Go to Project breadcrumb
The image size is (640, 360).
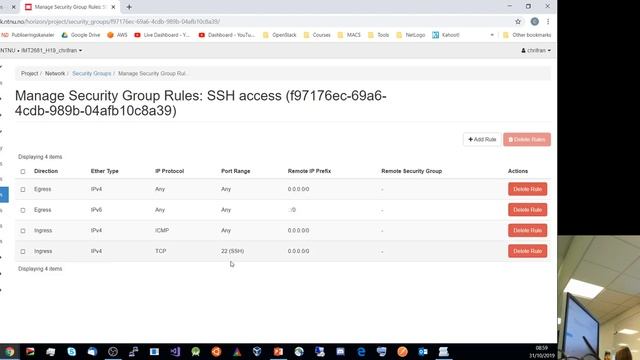tap(29, 73)
